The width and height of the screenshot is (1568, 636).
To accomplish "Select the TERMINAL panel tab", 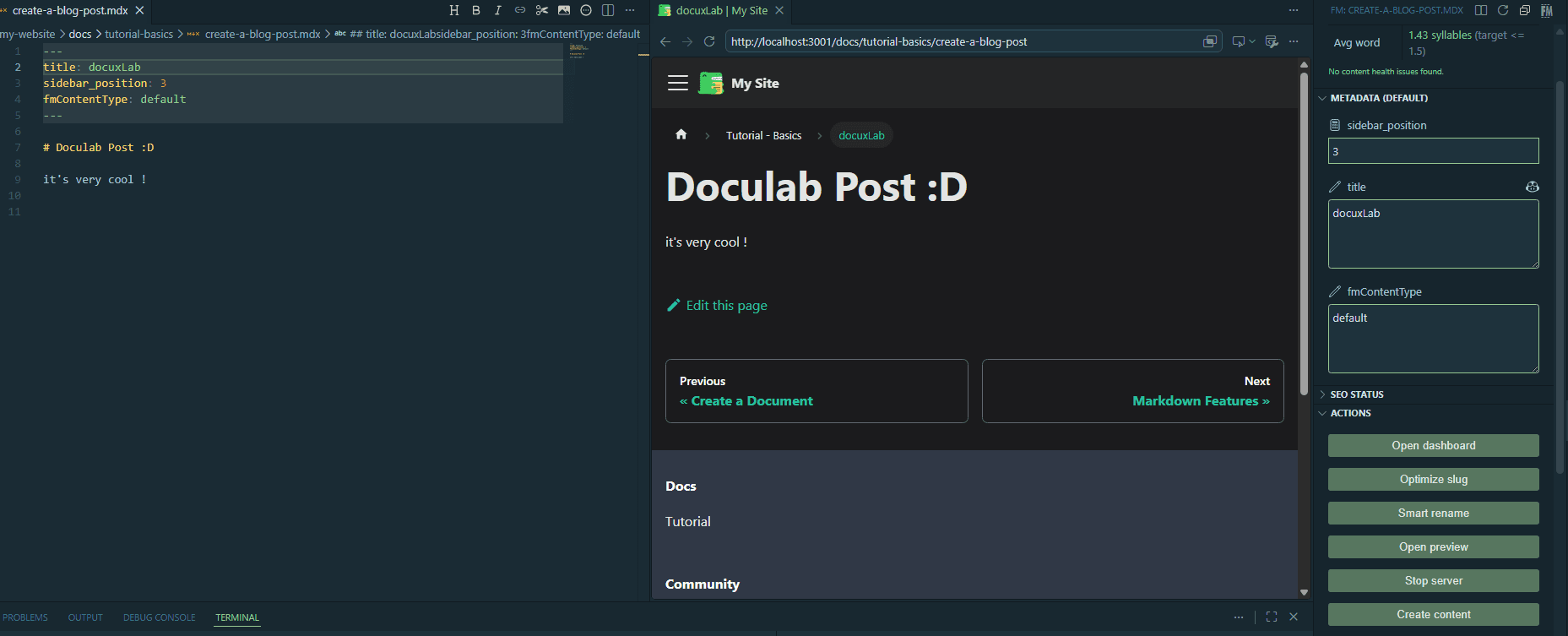I will [237, 617].
